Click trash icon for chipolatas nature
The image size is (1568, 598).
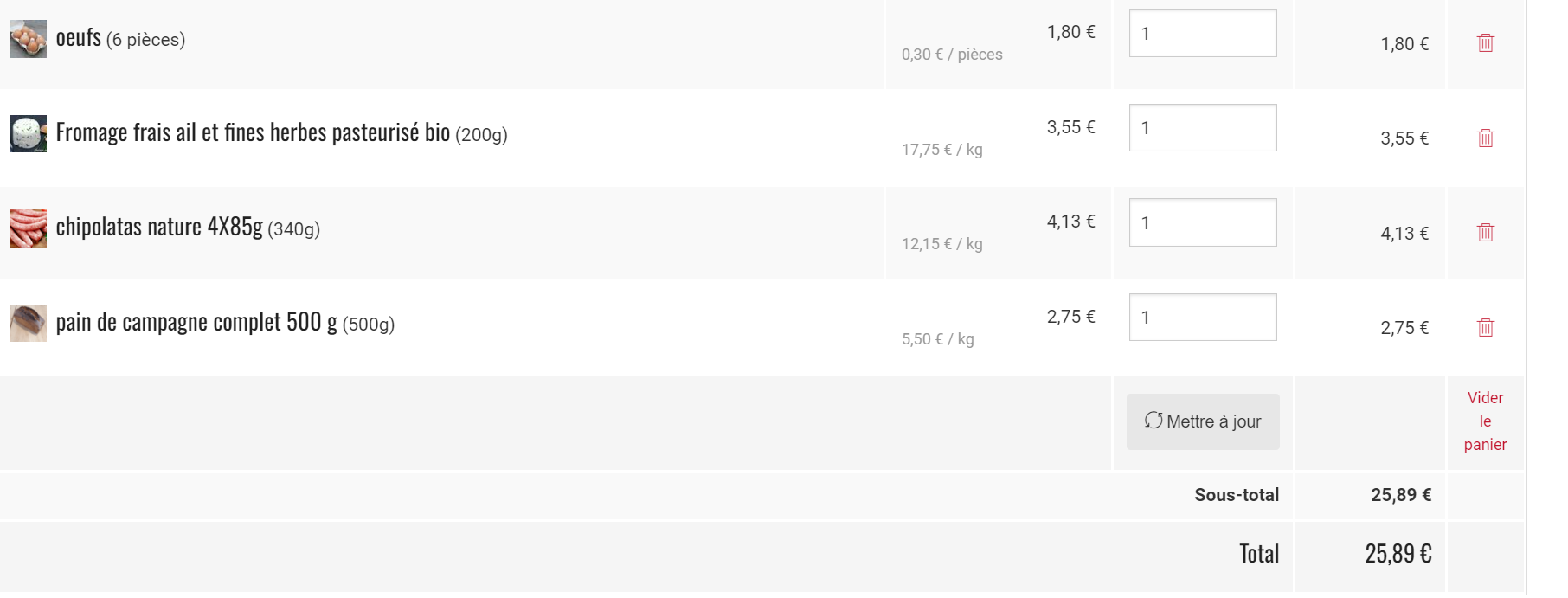pyautogui.click(x=1485, y=232)
